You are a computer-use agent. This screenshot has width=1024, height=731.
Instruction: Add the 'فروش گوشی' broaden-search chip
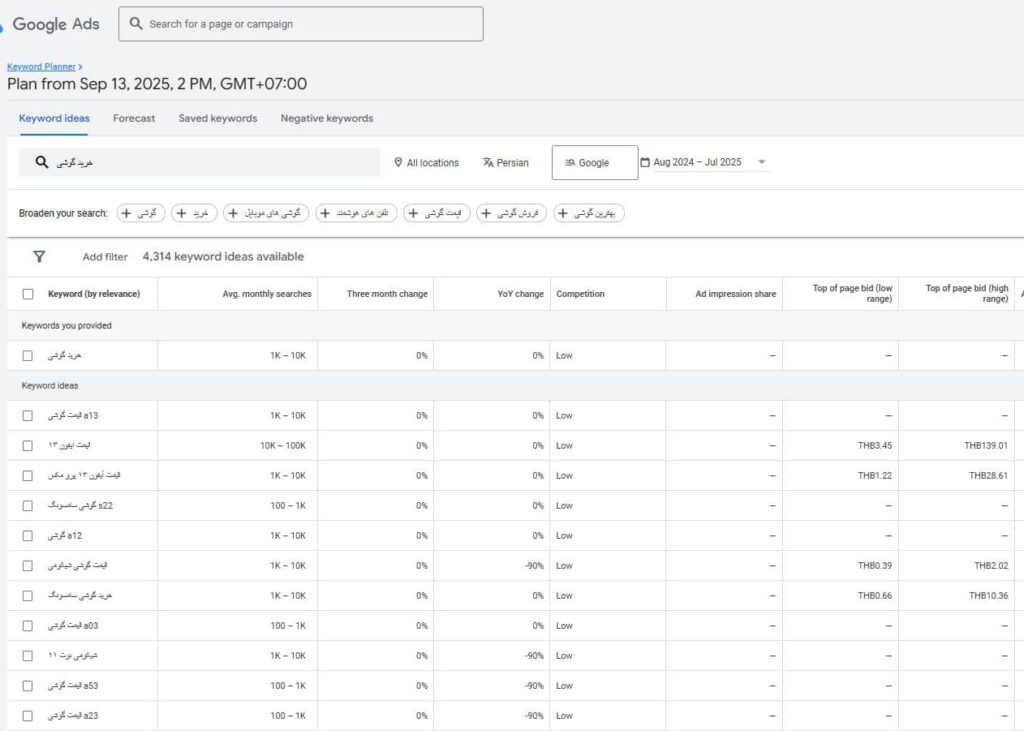coord(511,213)
